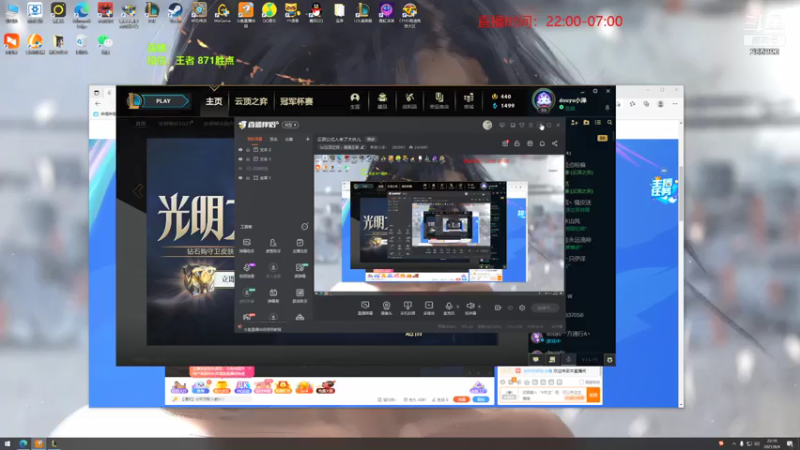Click the browser chat message input field

click(552, 395)
